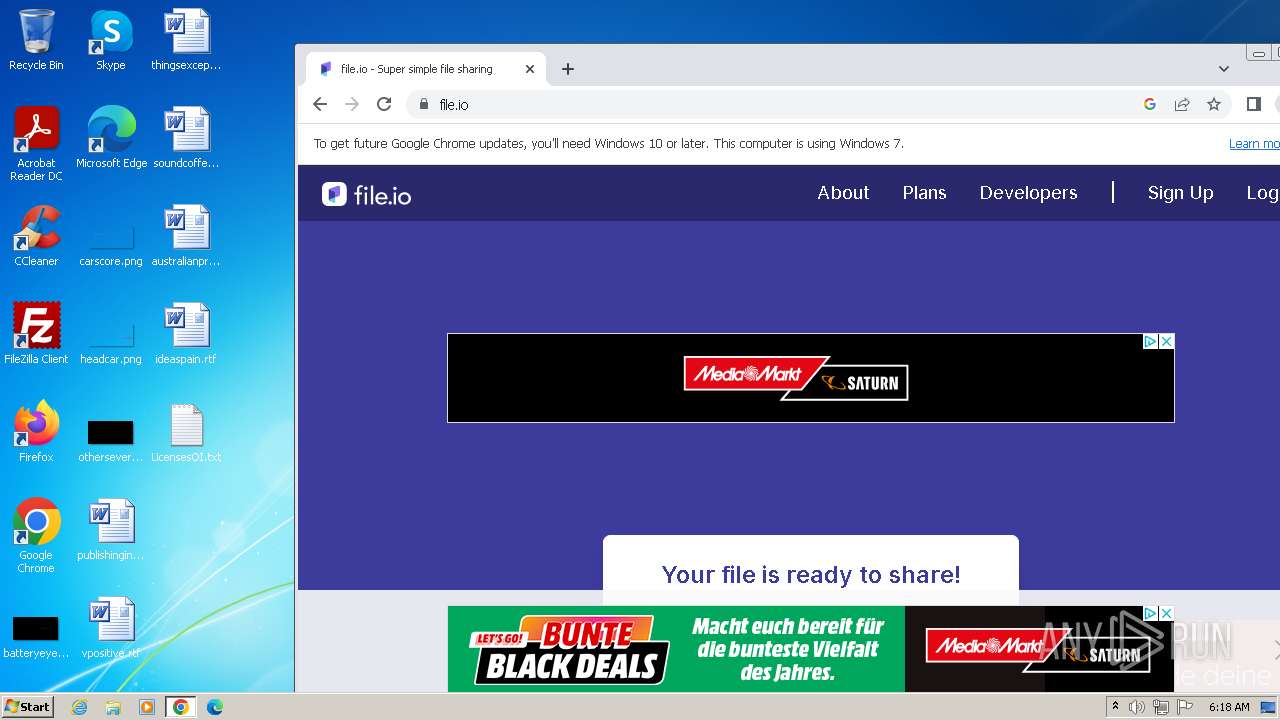The height and width of the screenshot is (720, 1280).
Task: Go back in Chrome browser
Action: click(x=320, y=104)
